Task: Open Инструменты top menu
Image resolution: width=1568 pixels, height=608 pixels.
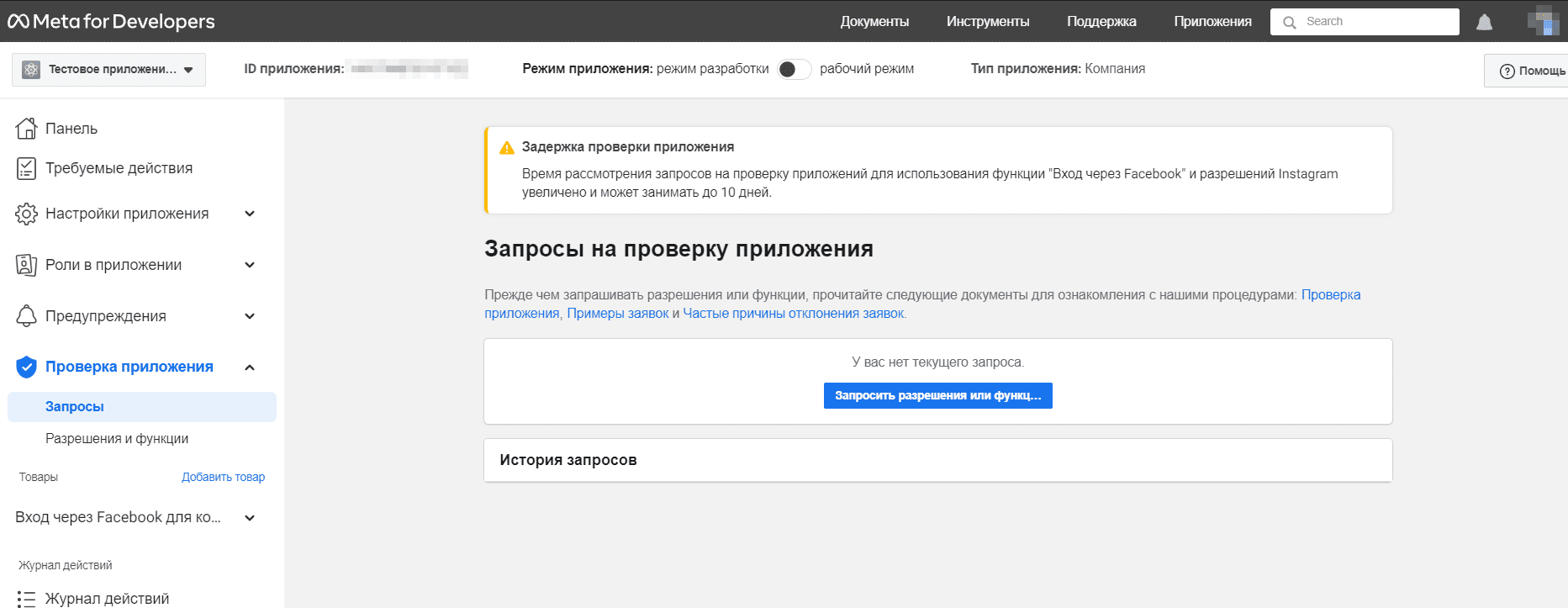Action: coord(988,22)
